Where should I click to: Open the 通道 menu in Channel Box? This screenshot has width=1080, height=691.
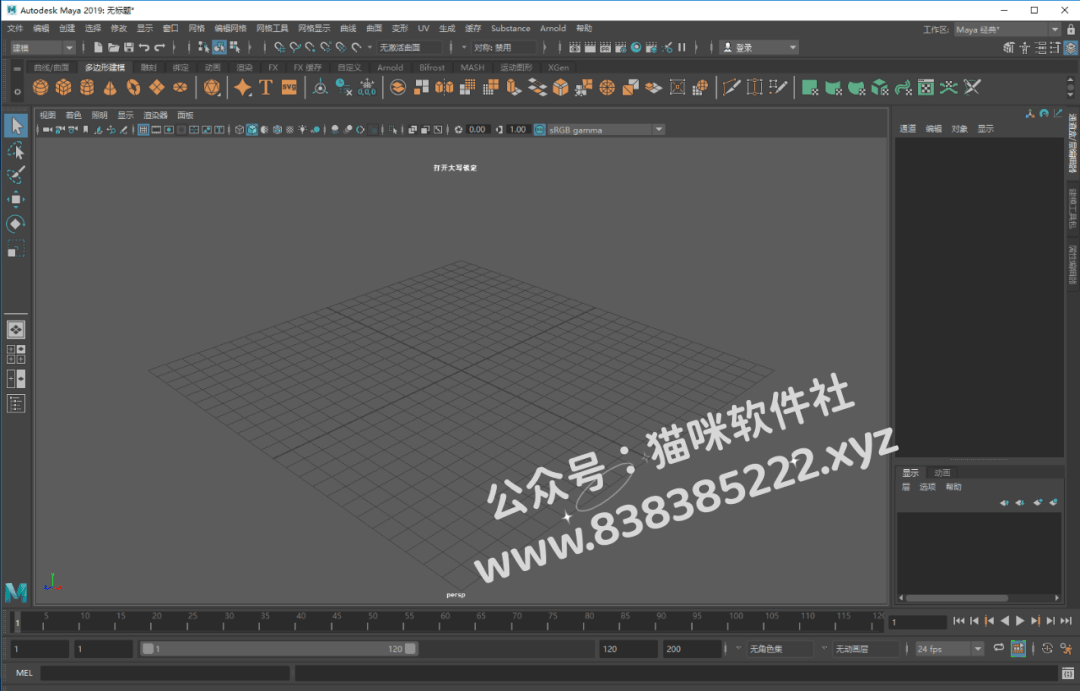click(x=908, y=129)
